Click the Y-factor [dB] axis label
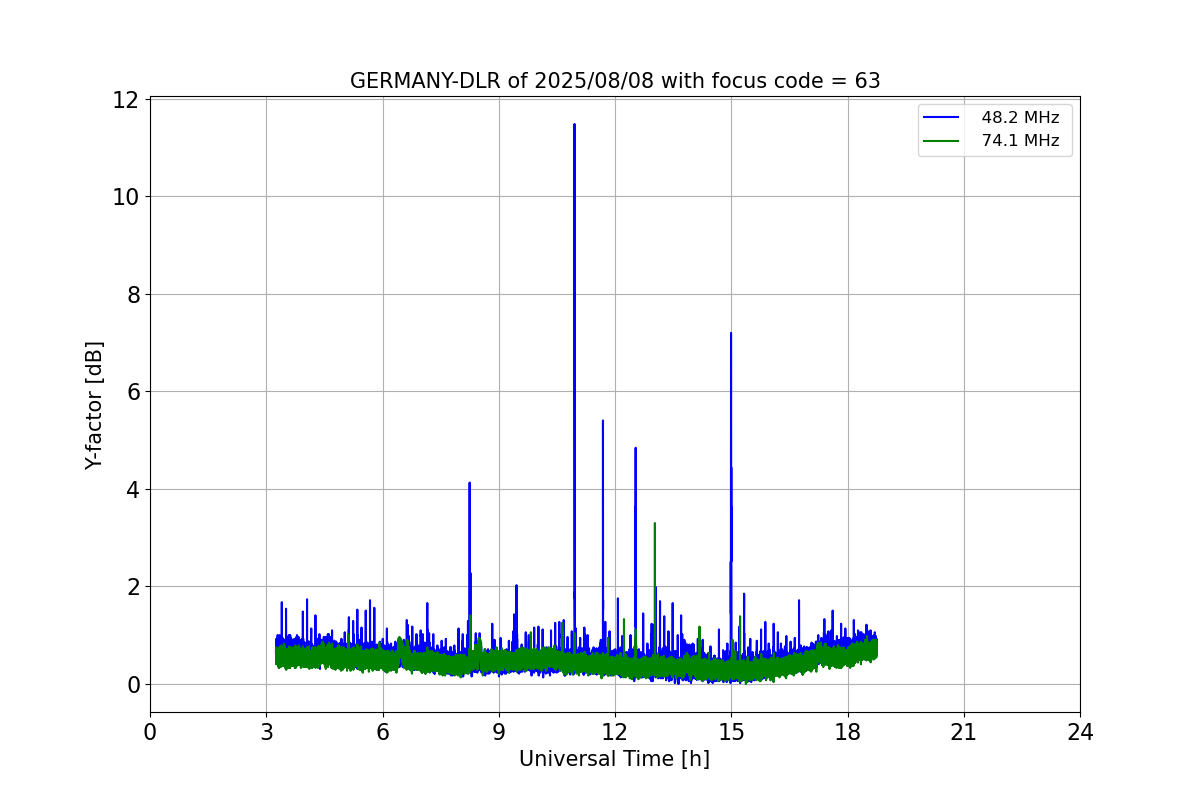Screen dimensions: 1200x800 point(94,405)
